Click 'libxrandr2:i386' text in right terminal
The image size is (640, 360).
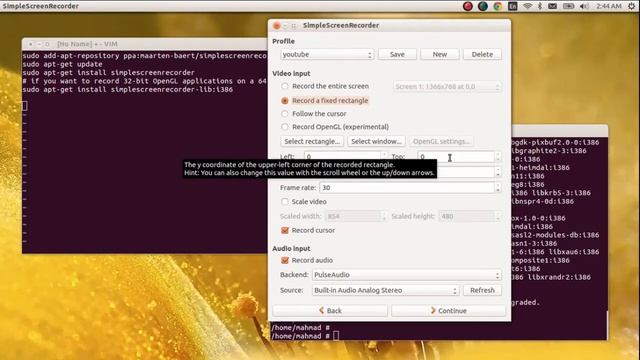[559, 277]
